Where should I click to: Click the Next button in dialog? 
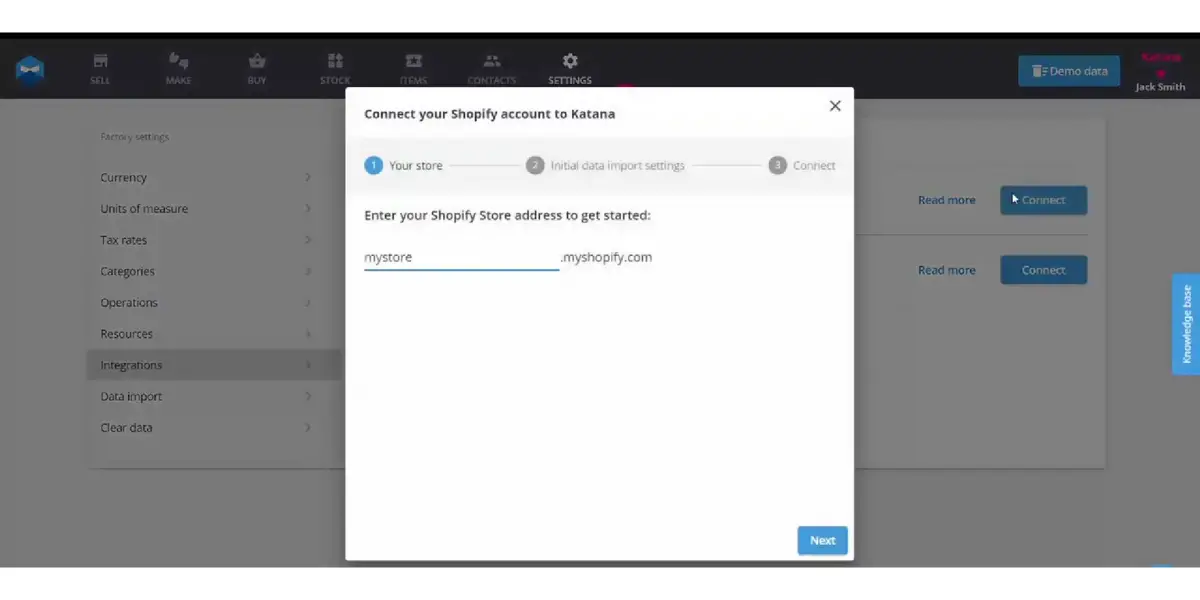point(822,540)
